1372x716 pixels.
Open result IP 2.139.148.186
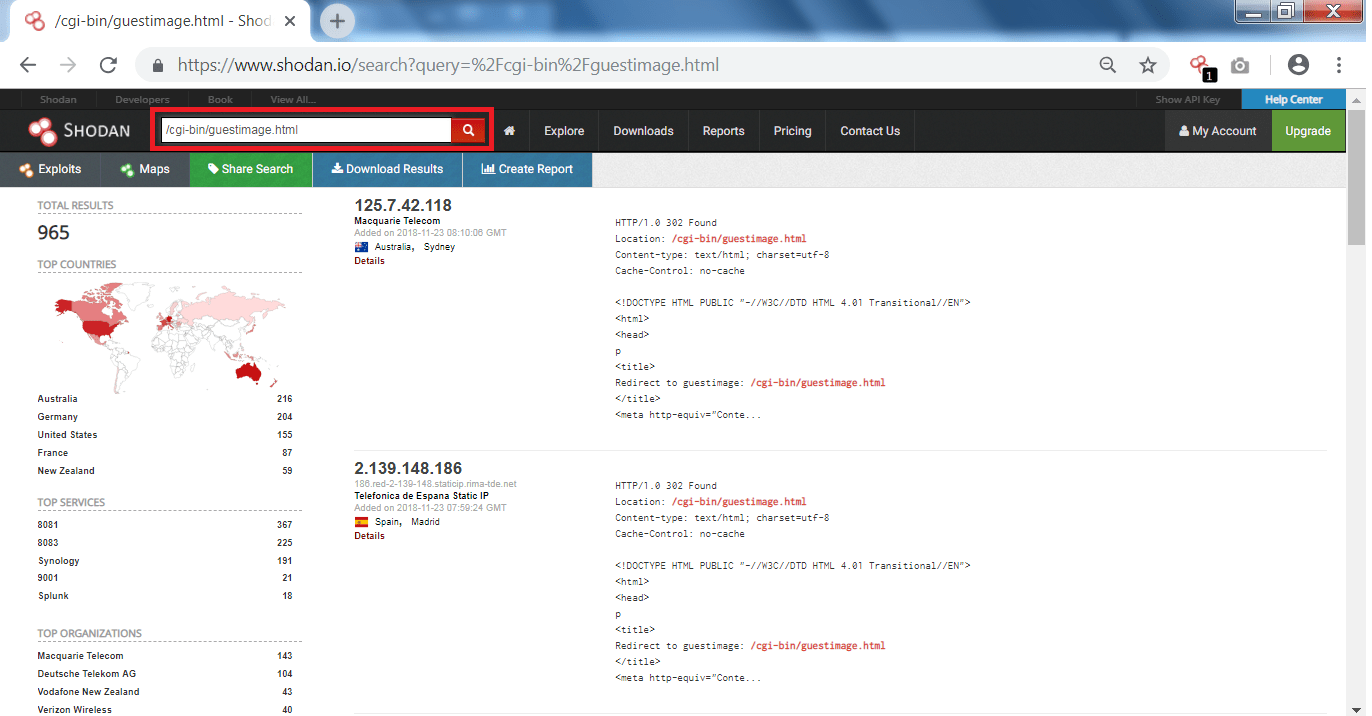[408, 468]
